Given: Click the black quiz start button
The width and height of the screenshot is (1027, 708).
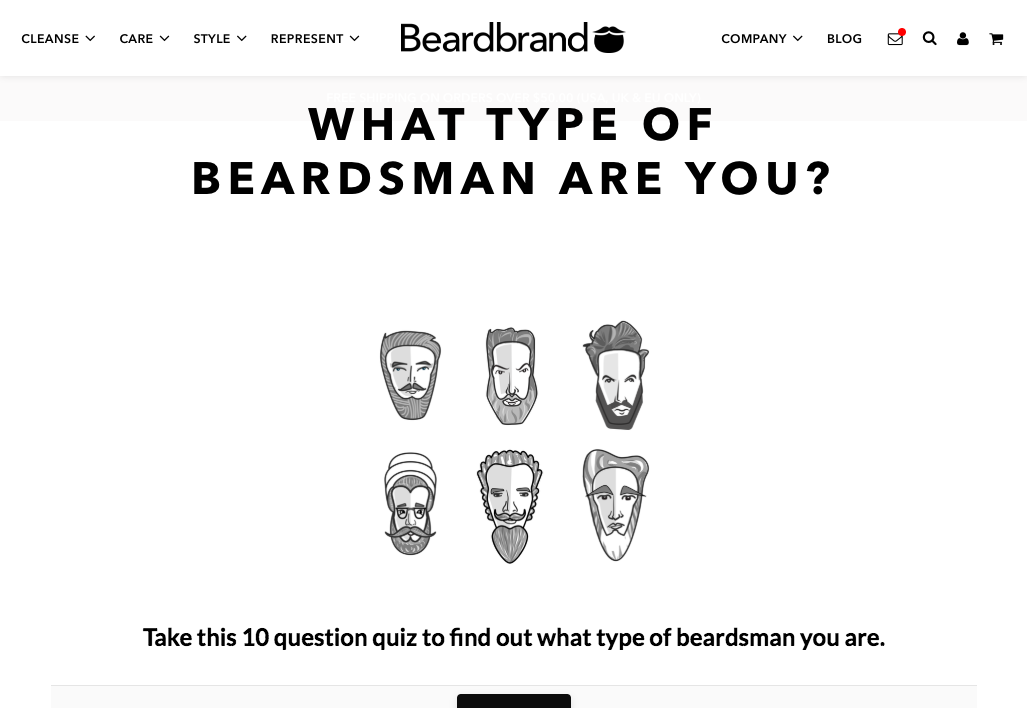Looking at the screenshot, I should pos(514,701).
